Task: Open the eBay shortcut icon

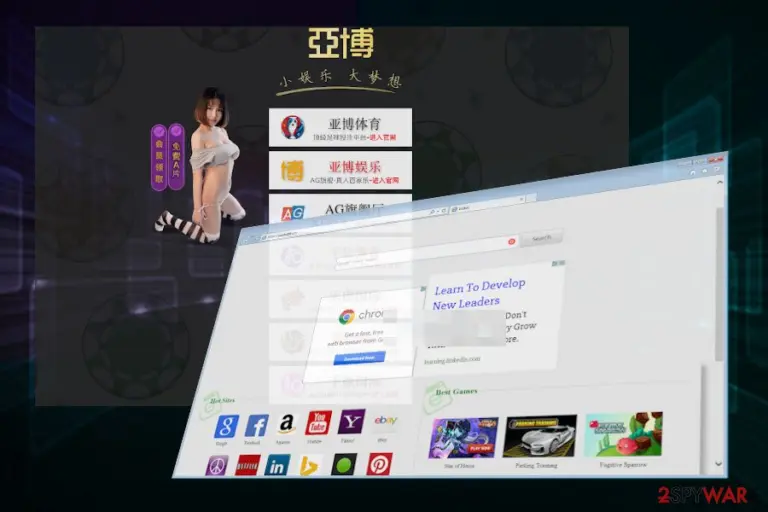Action: click(385, 420)
